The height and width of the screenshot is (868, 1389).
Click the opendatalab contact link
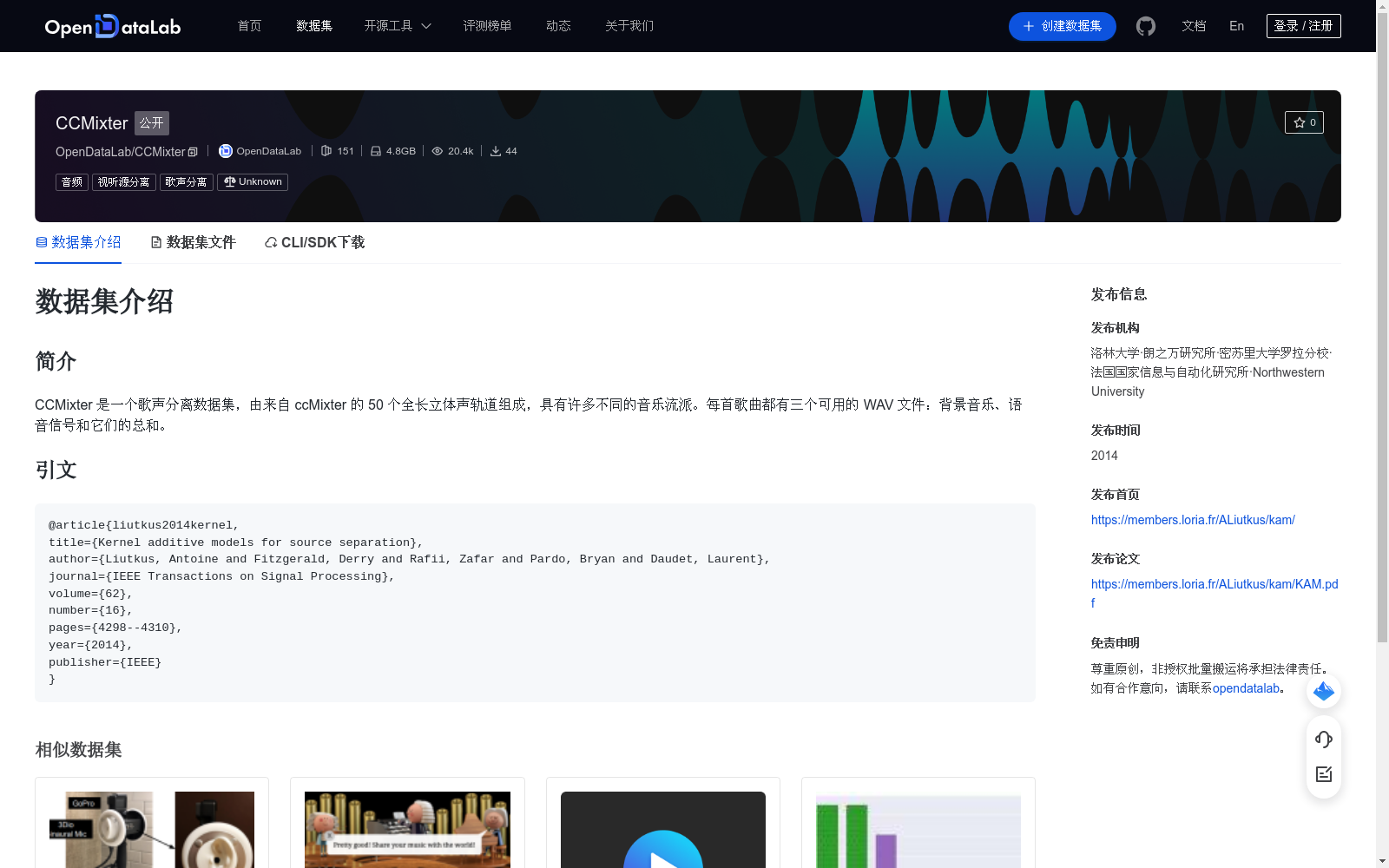1247,688
